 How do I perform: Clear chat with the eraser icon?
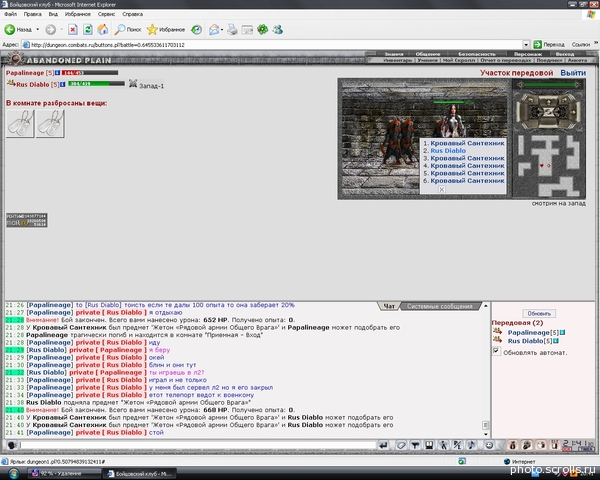tap(401, 445)
